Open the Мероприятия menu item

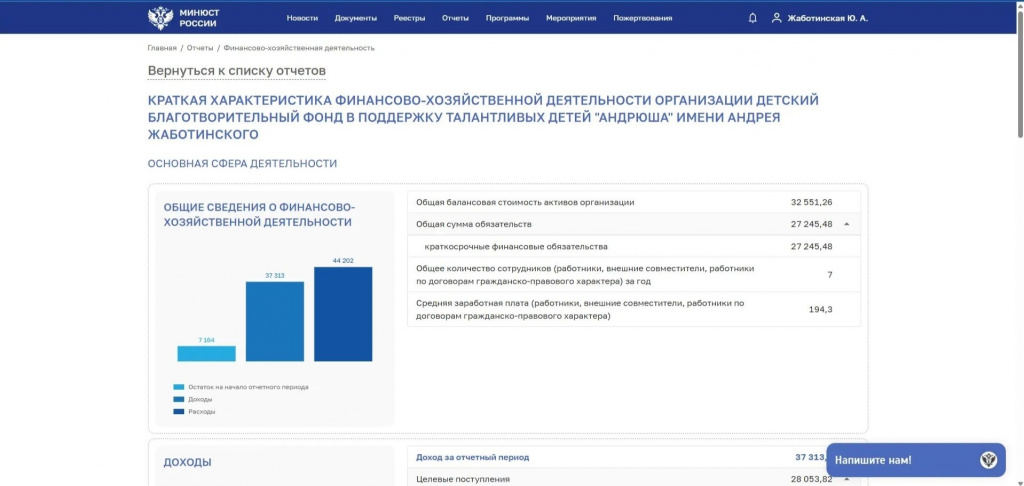[x=571, y=18]
